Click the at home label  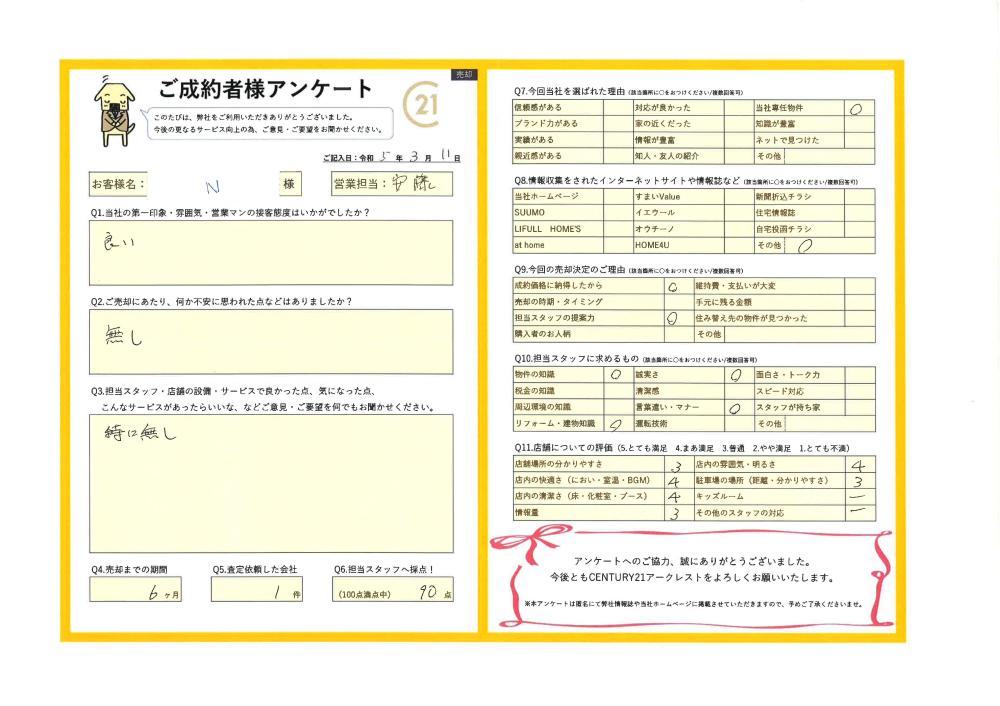(x=529, y=245)
